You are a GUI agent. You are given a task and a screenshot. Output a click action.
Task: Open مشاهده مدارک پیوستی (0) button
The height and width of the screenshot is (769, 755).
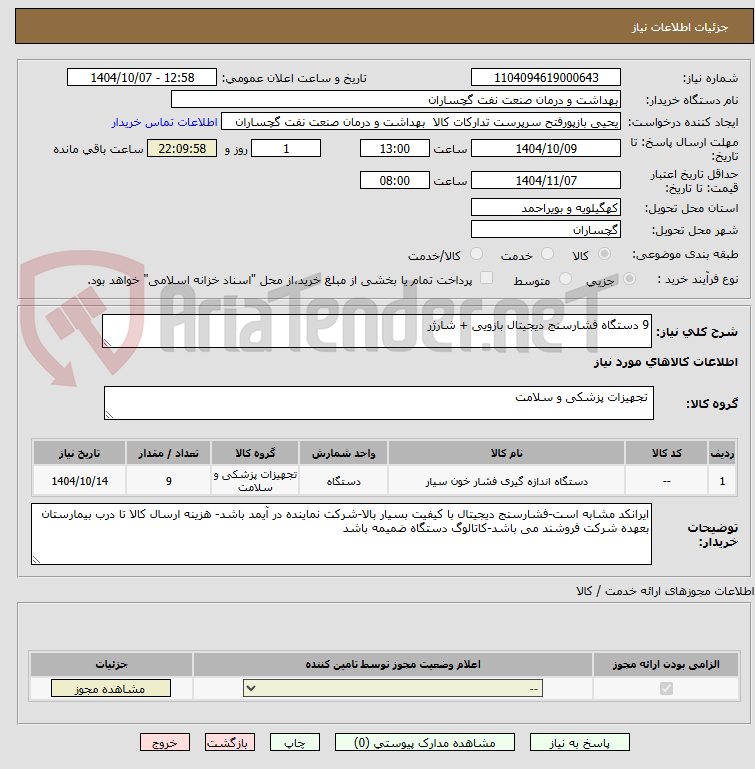(425, 743)
